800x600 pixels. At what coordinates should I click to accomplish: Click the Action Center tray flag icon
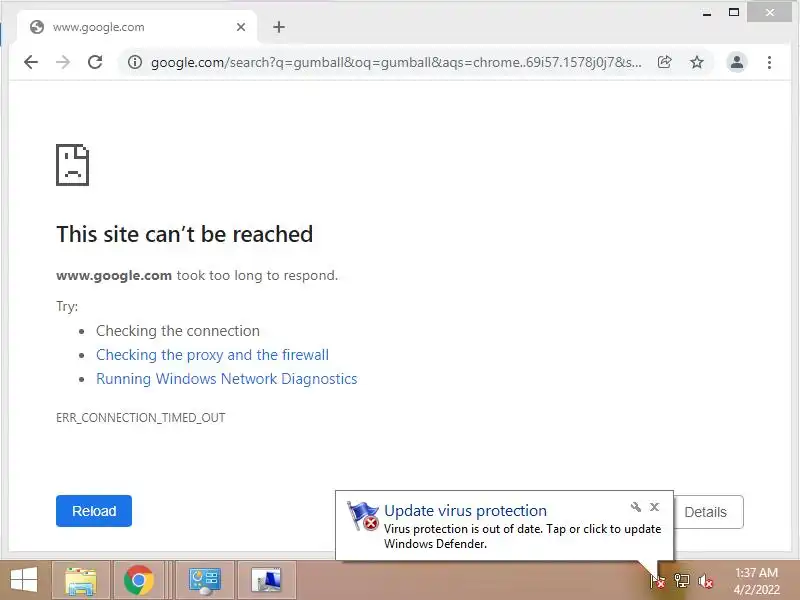(658, 581)
